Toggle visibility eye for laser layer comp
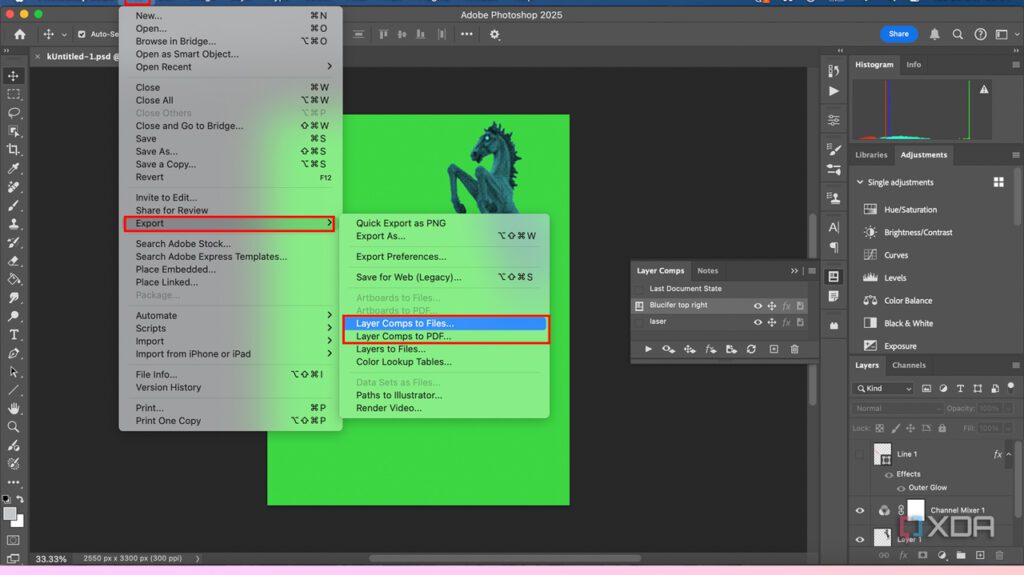Screen dimensions: 1024x575 pyautogui.click(x=758, y=322)
